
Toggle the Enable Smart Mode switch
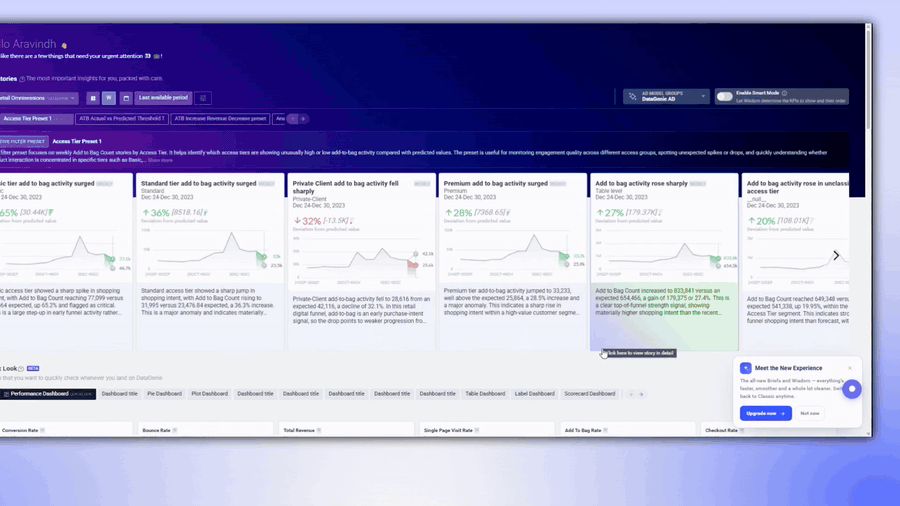point(724,97)
